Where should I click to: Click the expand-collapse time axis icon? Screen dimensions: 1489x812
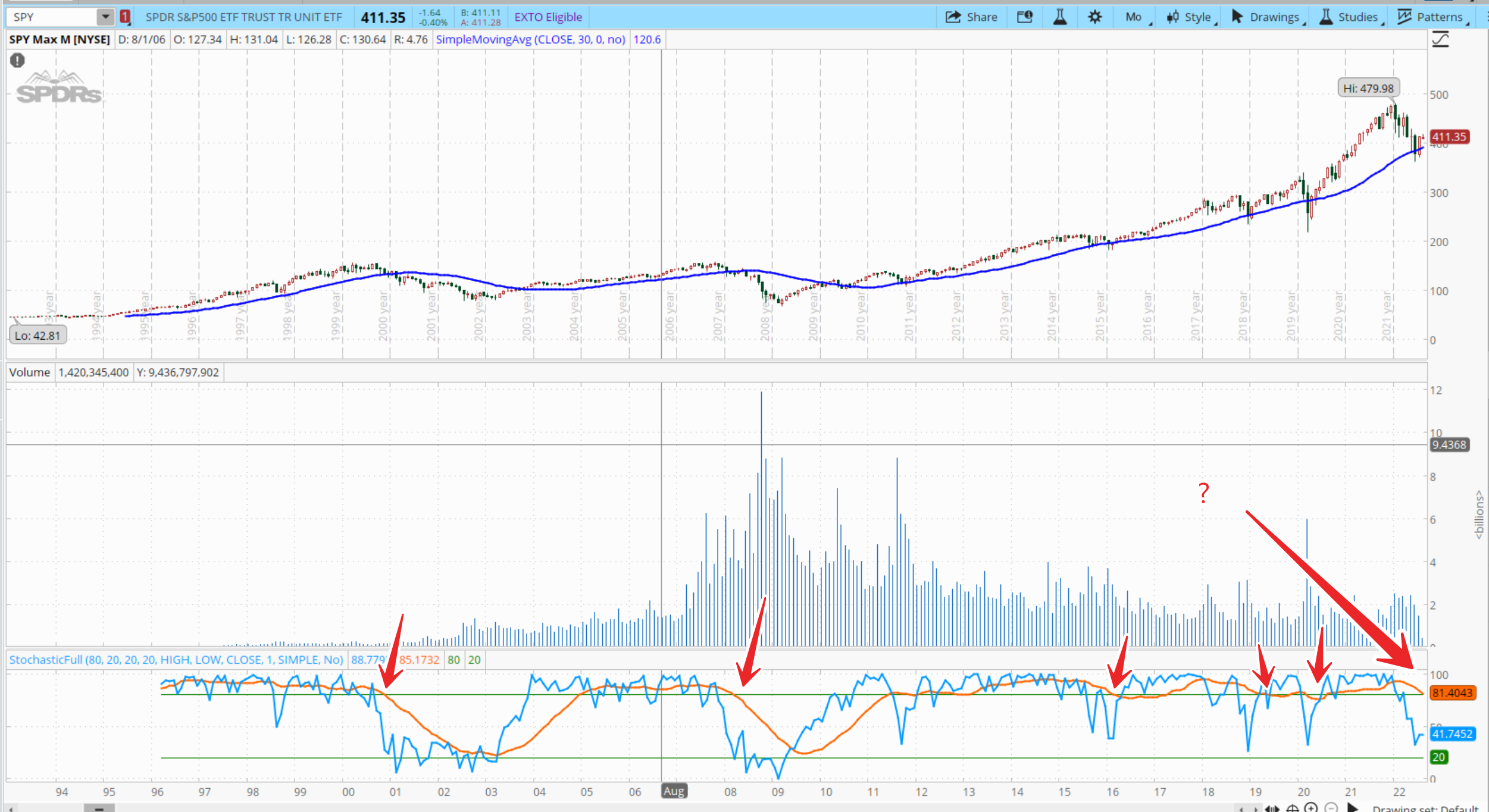tap(1272, 808)
